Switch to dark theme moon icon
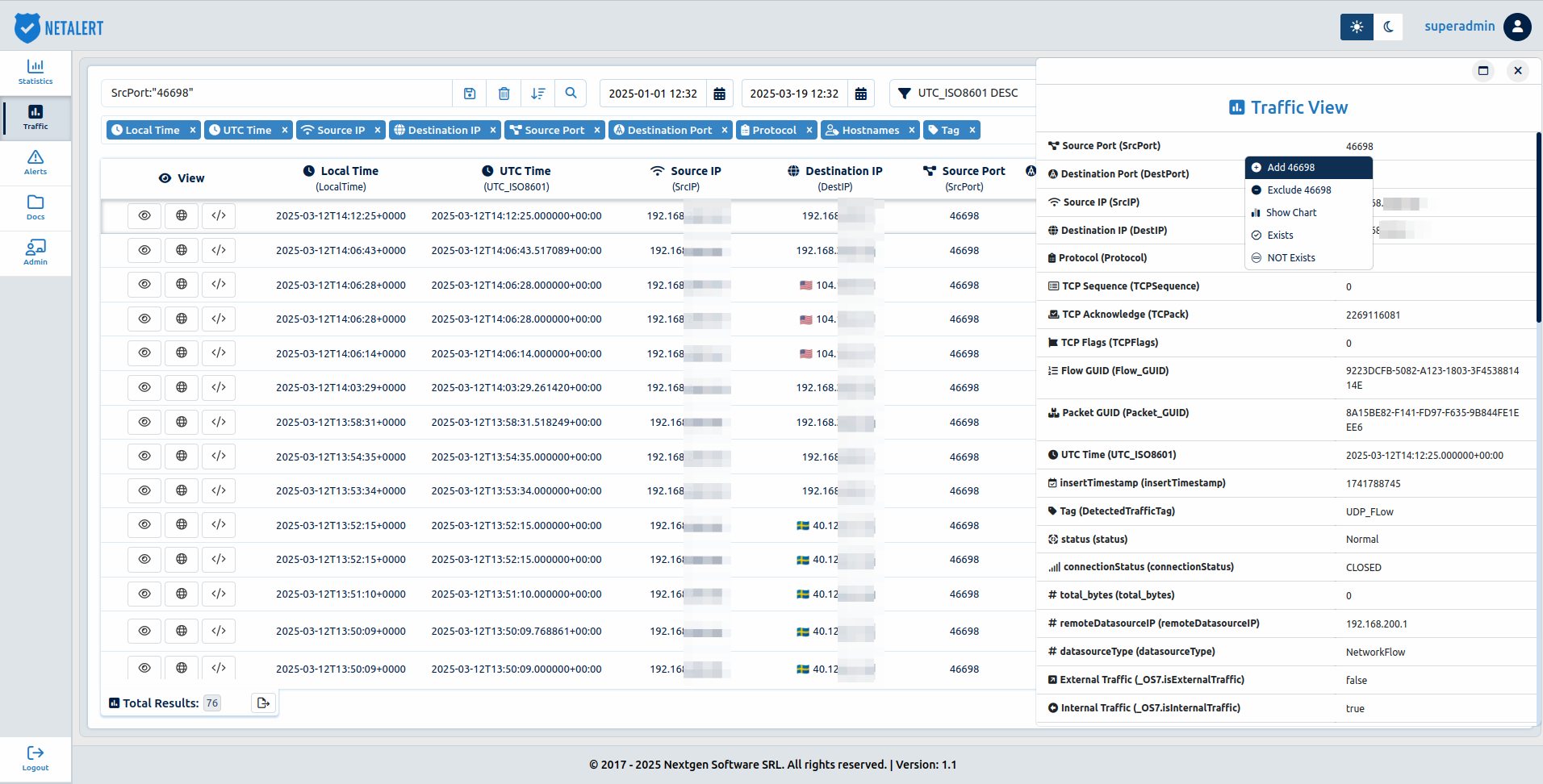The width and height of the screenshot is (1543, 784). click(1388, 27)
